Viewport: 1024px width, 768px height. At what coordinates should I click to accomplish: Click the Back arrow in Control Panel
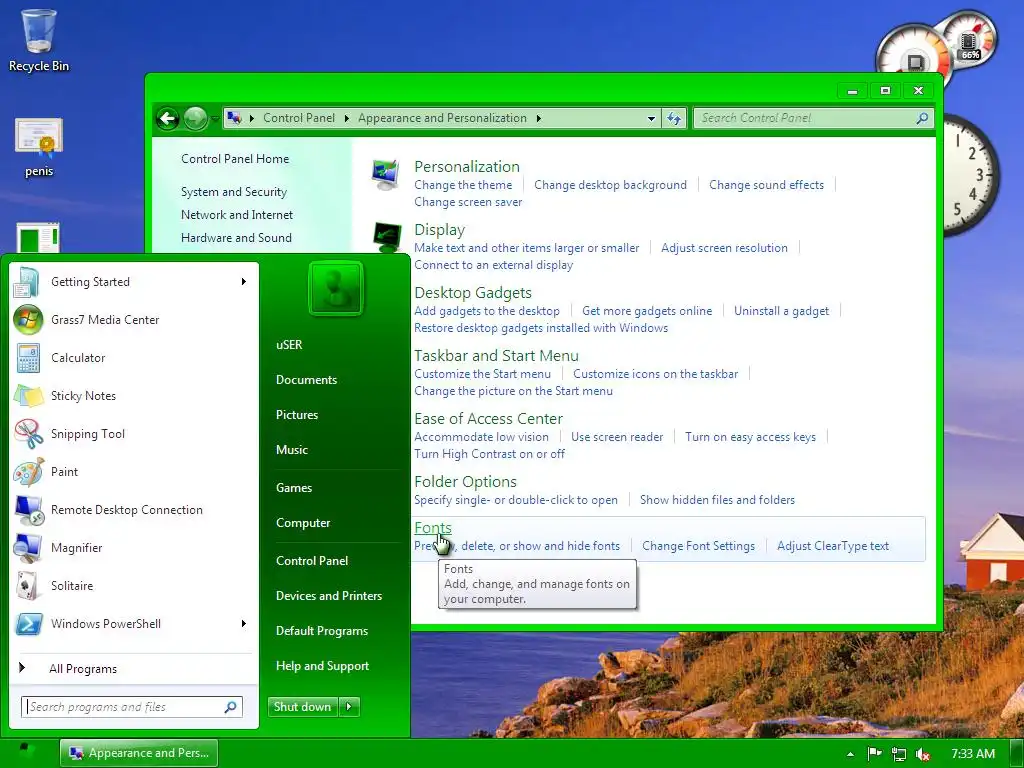click(168, 118)
